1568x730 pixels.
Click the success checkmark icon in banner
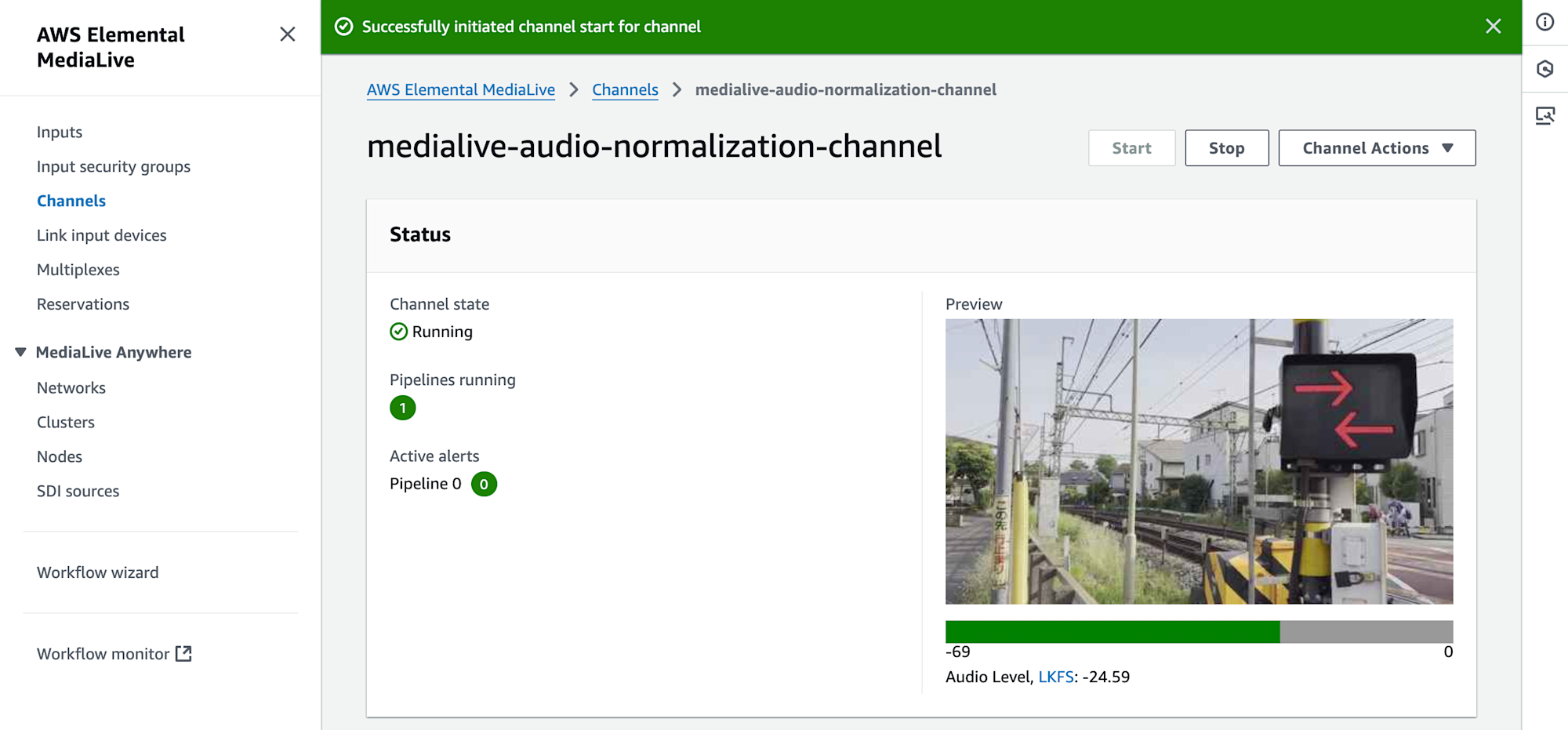344,27
